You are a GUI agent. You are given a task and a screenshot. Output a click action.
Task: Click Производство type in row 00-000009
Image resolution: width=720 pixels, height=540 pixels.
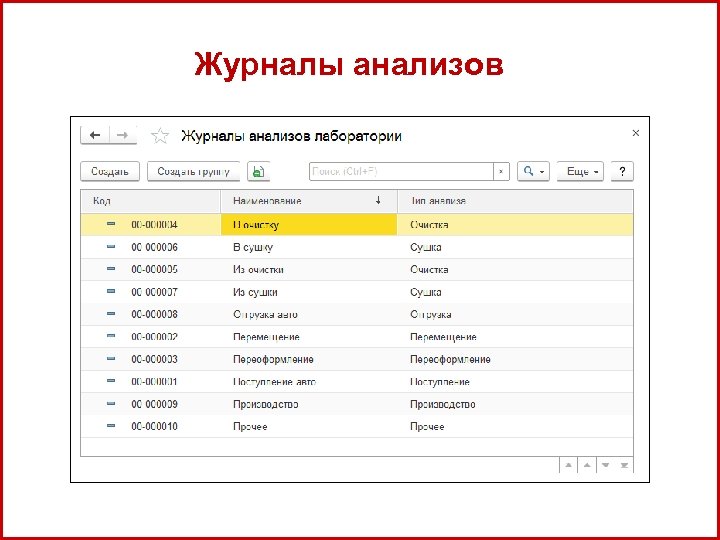515,404
